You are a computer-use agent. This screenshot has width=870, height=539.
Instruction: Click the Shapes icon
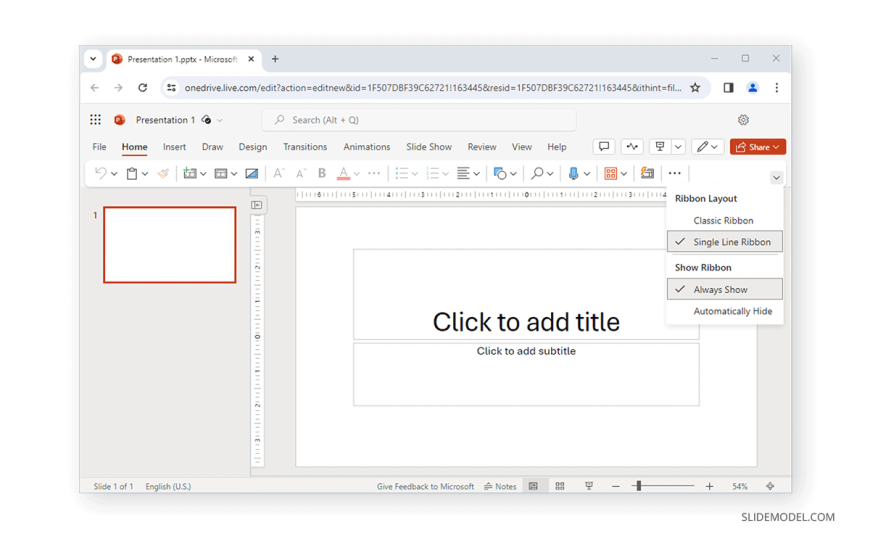[x=500, y=174]
